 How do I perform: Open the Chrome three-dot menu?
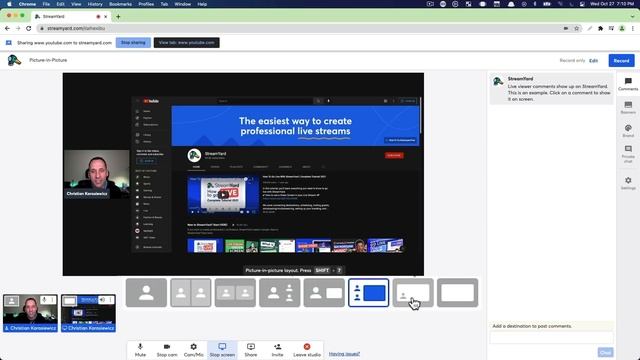tap(633, 28)
